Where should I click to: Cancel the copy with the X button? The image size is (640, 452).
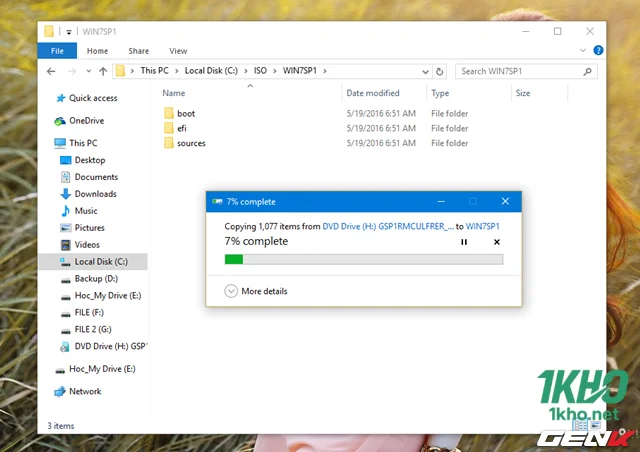click(497, 242)
